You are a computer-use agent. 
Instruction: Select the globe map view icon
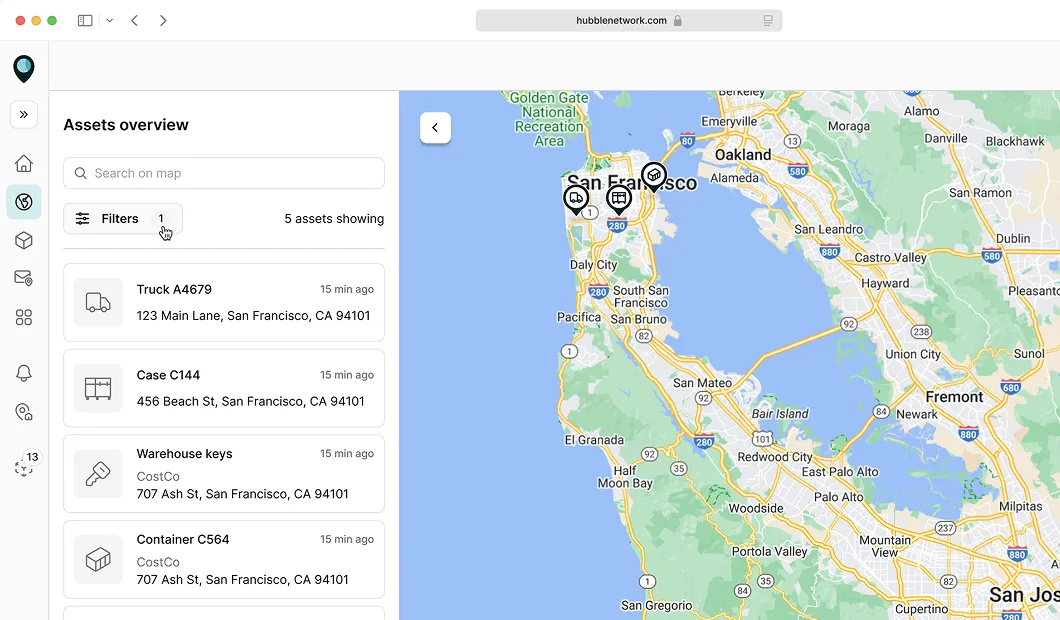point(23,201)
